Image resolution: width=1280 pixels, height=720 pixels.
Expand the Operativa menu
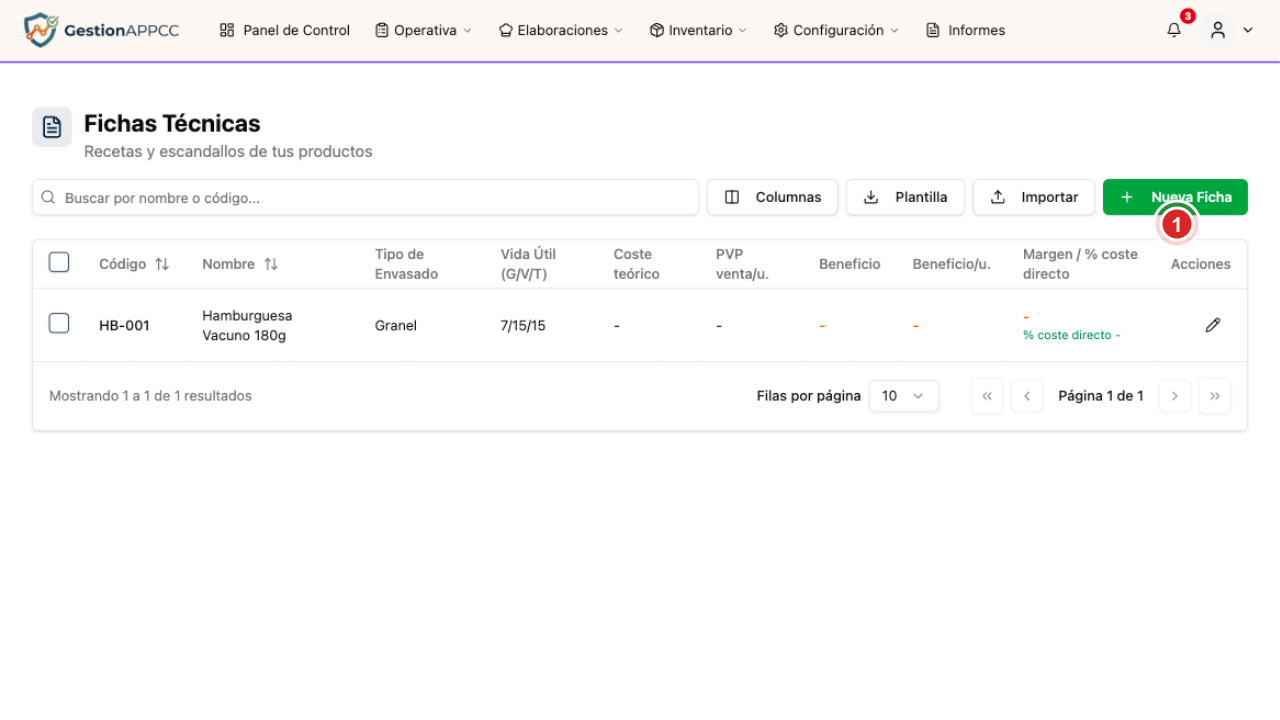coord(423,30)
